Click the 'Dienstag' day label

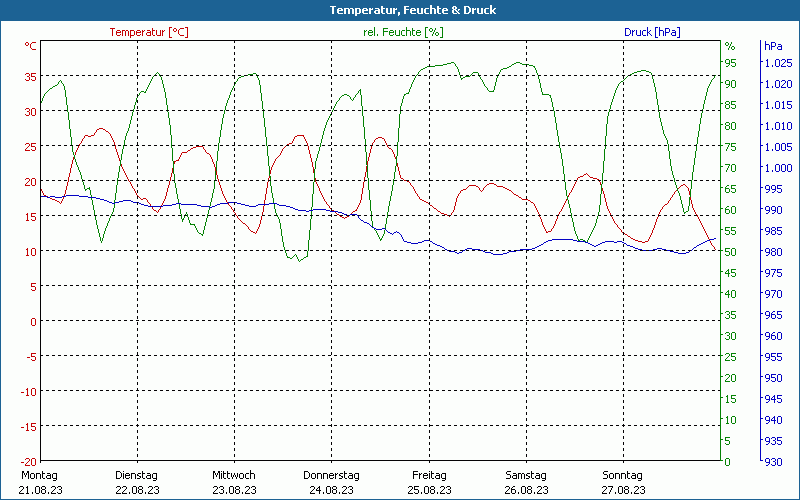[136, 475]
